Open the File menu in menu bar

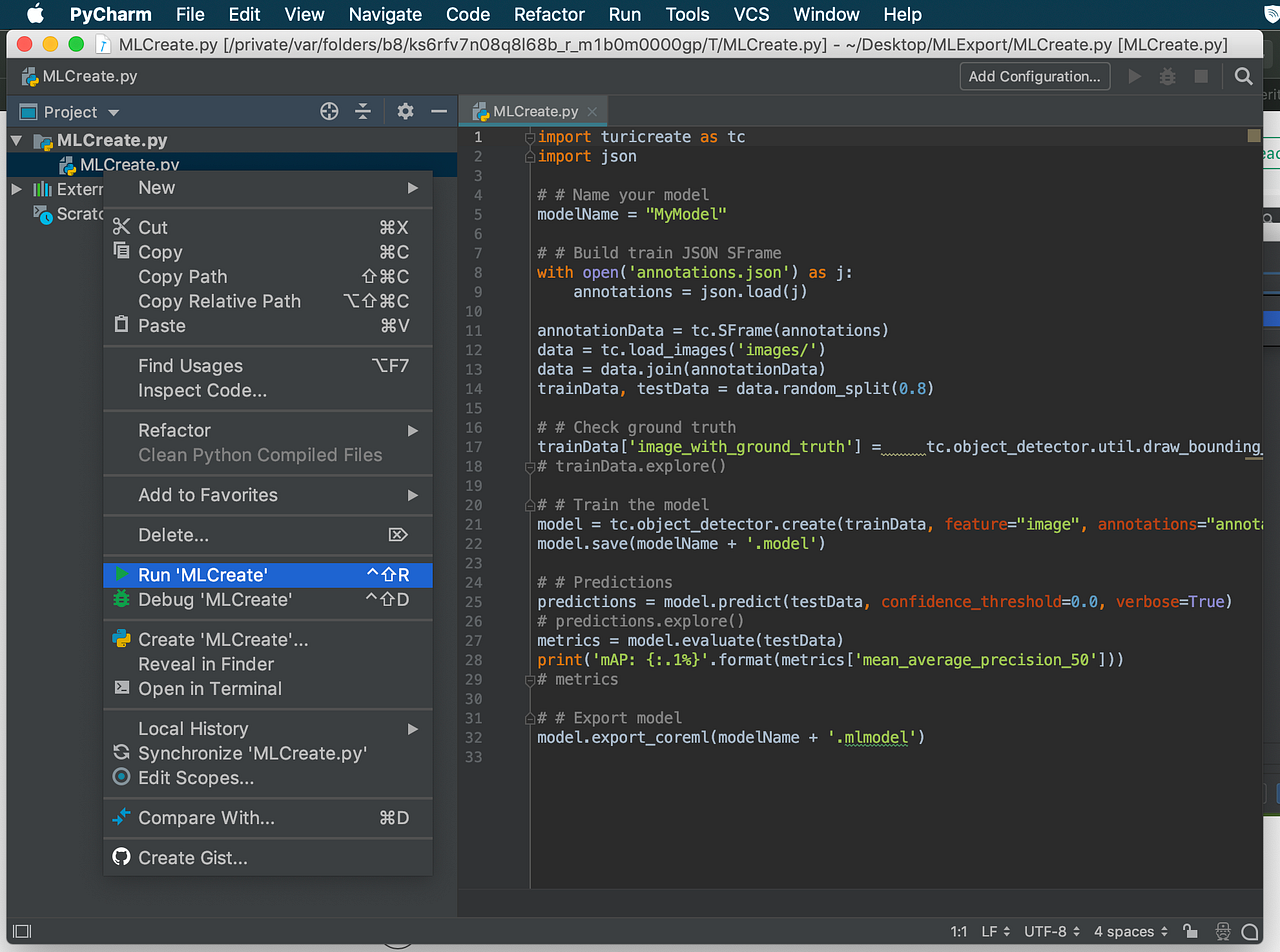click(190, 14)
